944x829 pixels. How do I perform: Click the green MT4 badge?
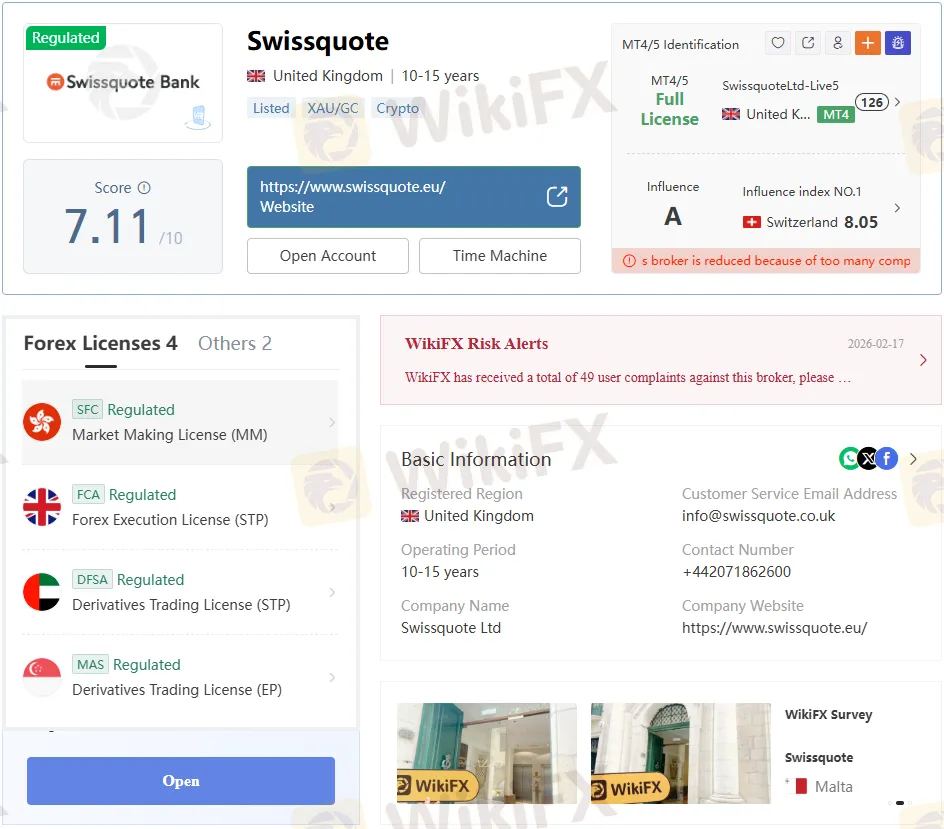pyautogui.click(x=836, y=114)
